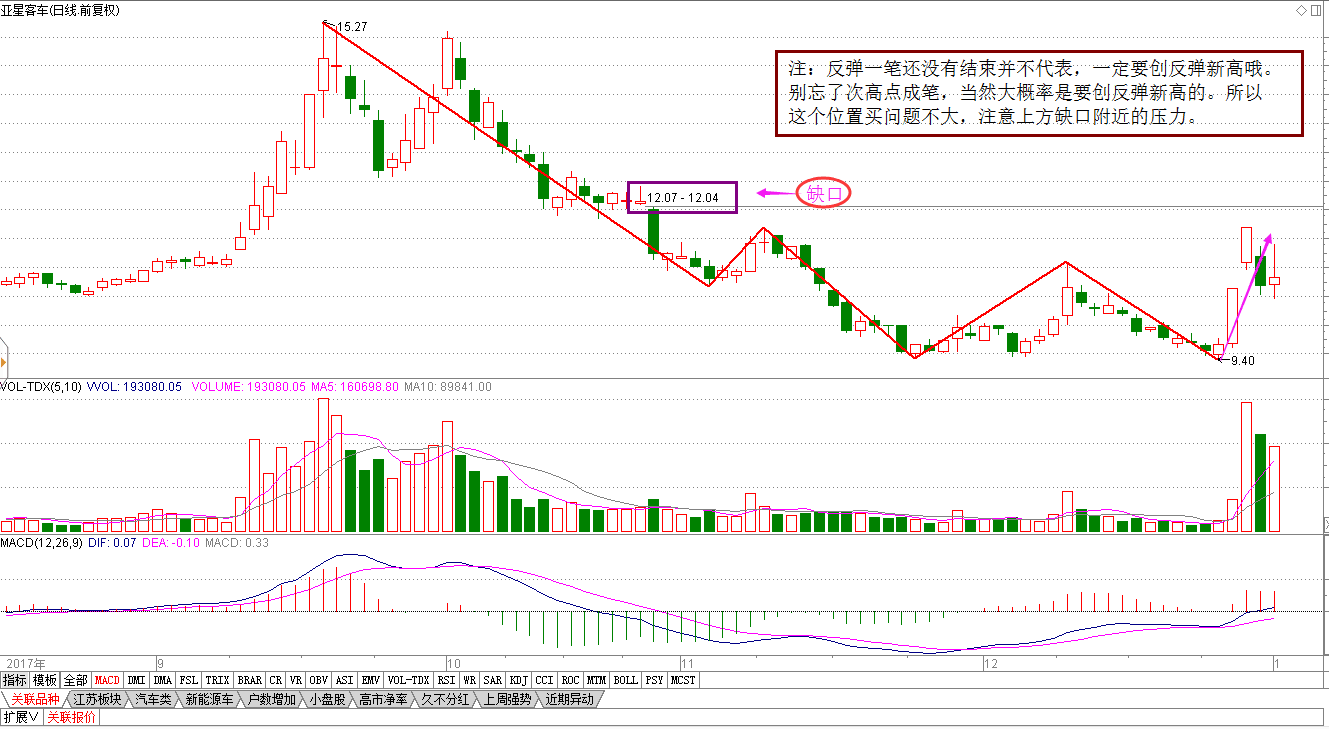
Task: Click the diamond icon at chart top-right
Action: click(x=1300, y=10)
